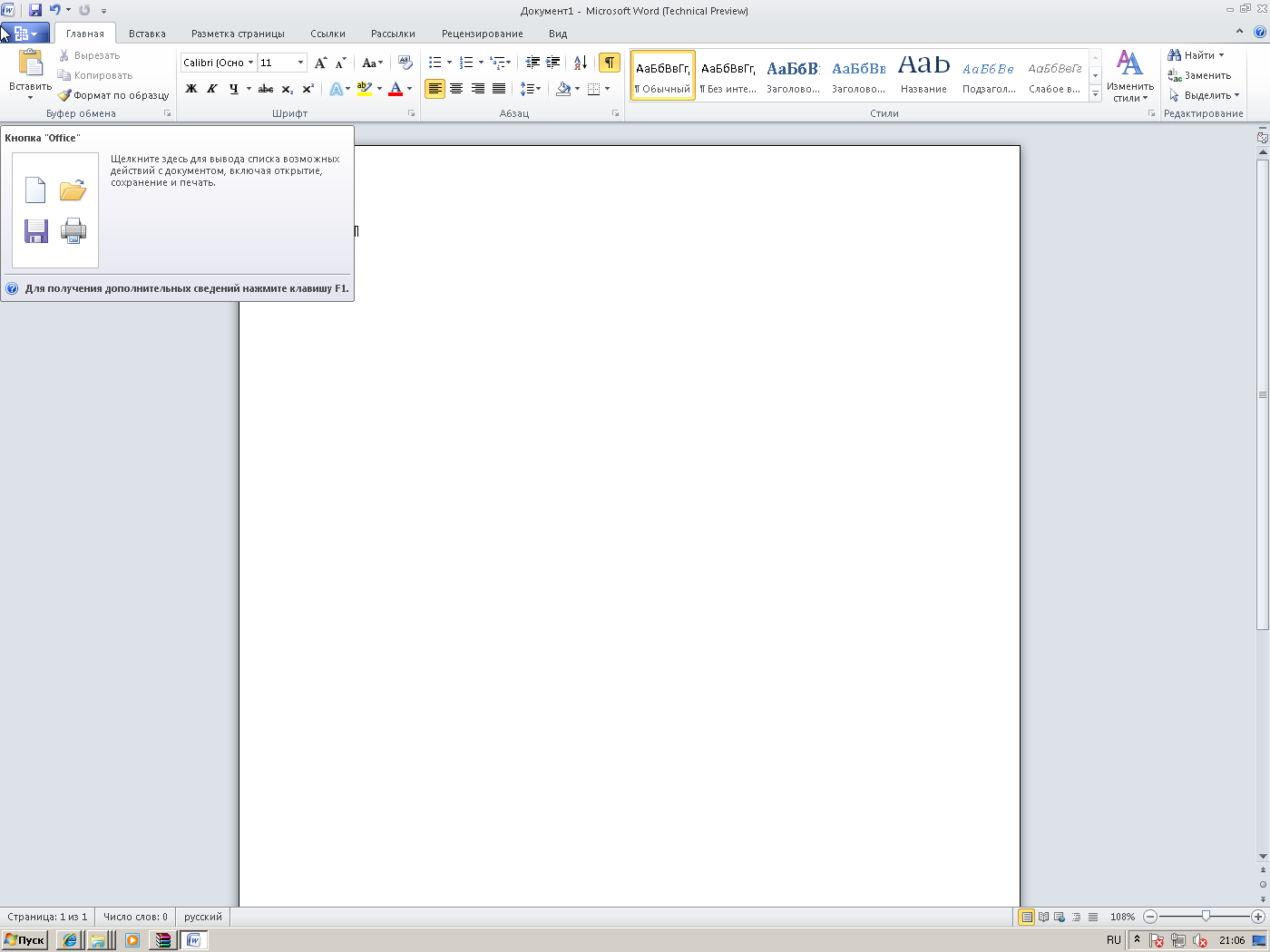This screenshot has width=1270, height=952.
Task: Apply superscript formatting
Action: [x=308, y=89]
